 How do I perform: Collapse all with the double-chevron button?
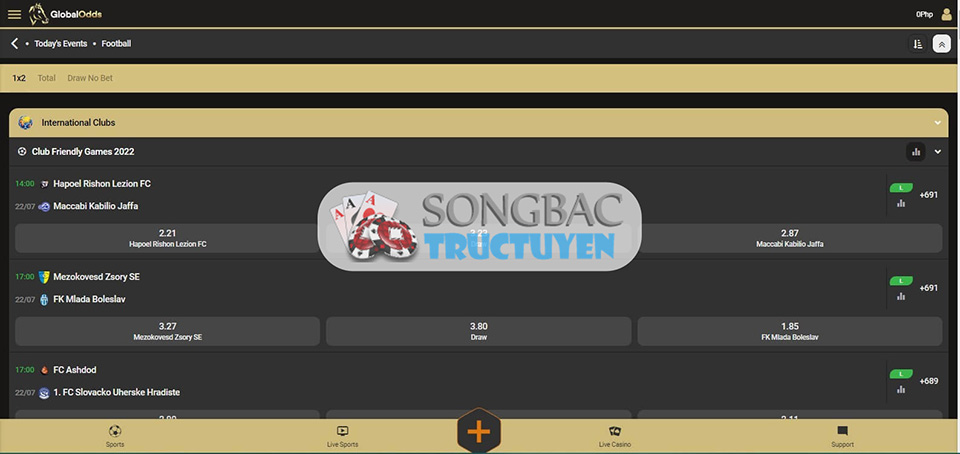coord(942,44)
